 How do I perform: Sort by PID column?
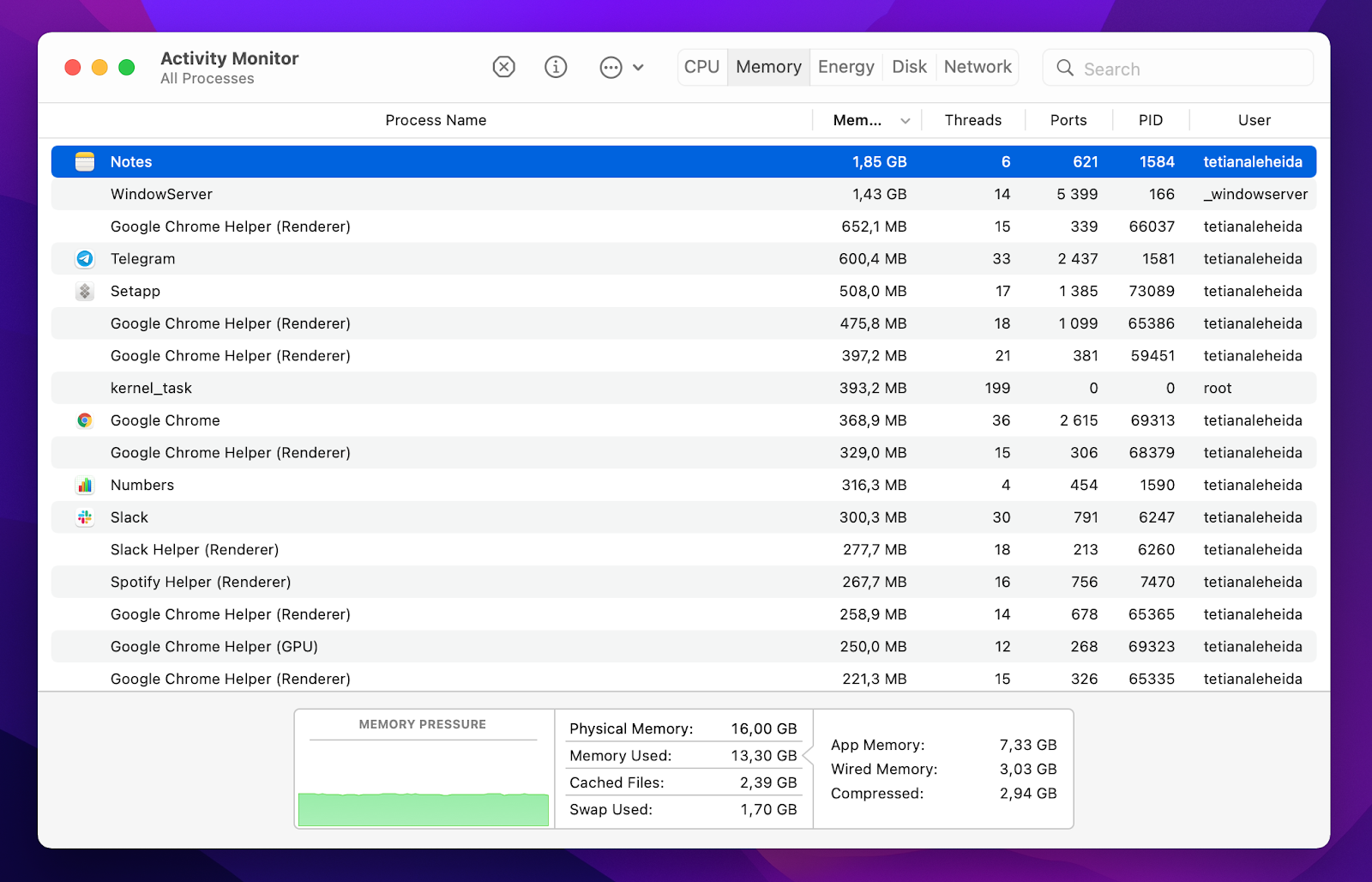click(x=1151, y=120)
